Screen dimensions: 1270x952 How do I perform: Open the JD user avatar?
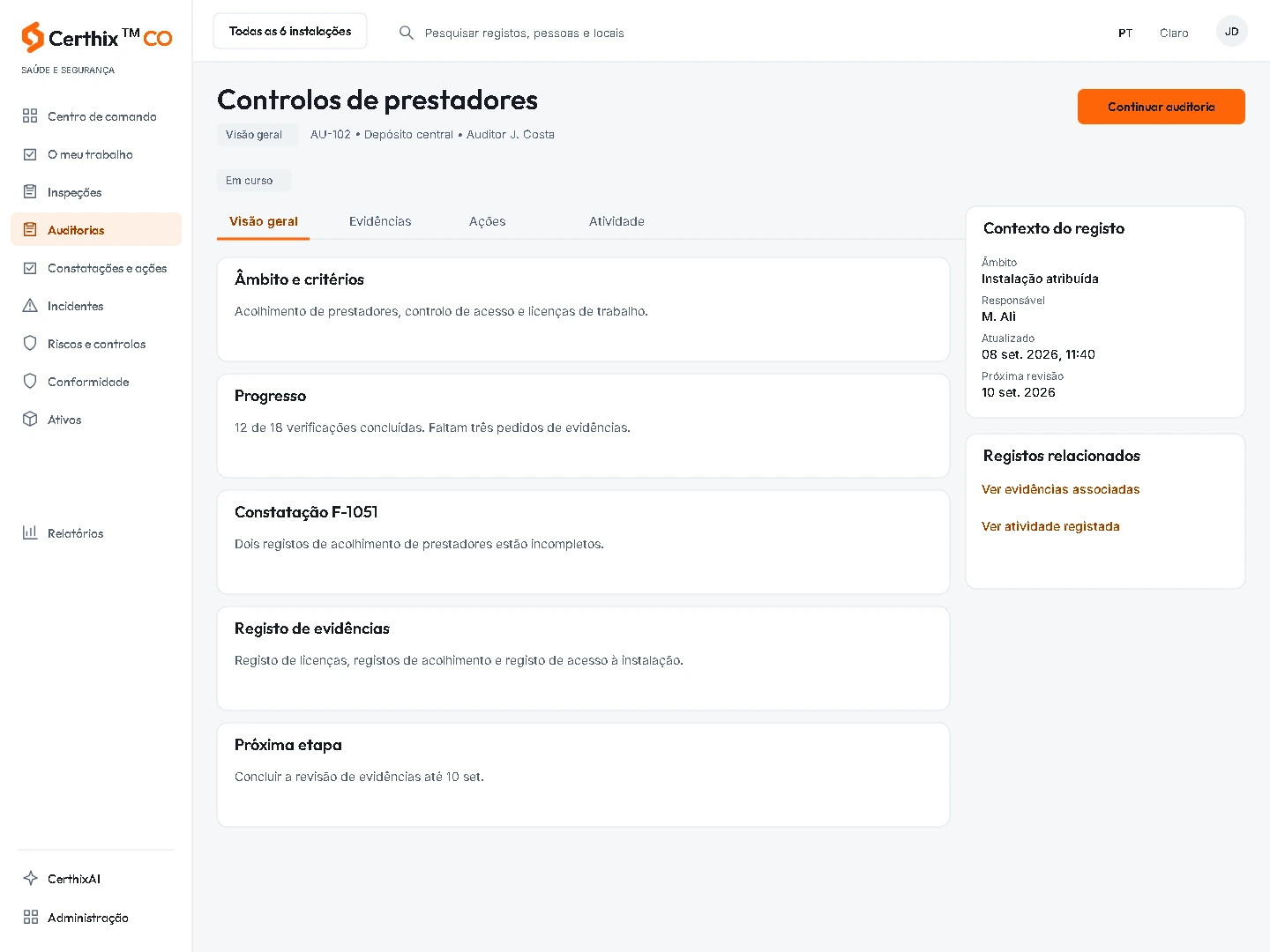point(1231,31)
